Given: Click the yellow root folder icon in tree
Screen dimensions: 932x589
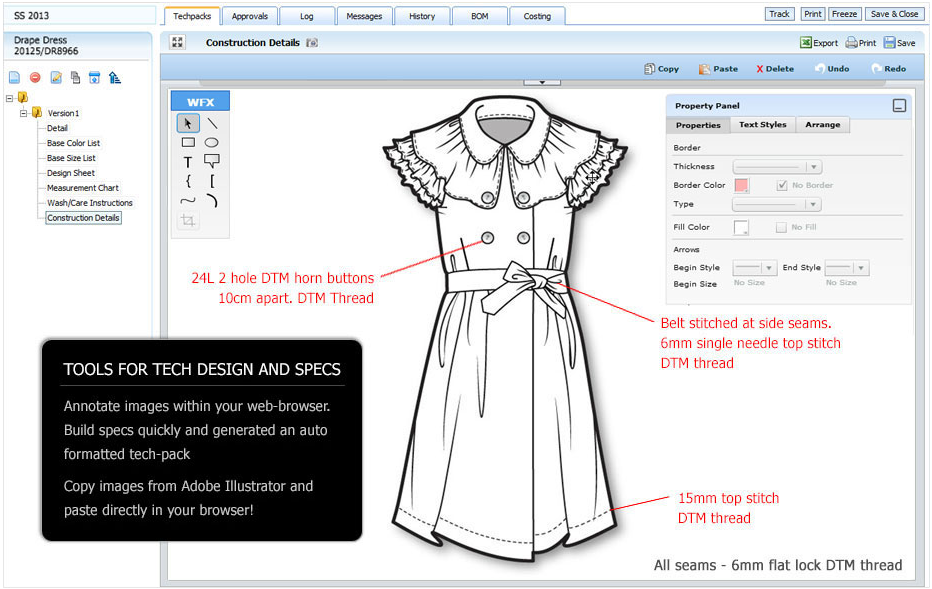Looking at the screenshot, I should click(x=23, y=97).
